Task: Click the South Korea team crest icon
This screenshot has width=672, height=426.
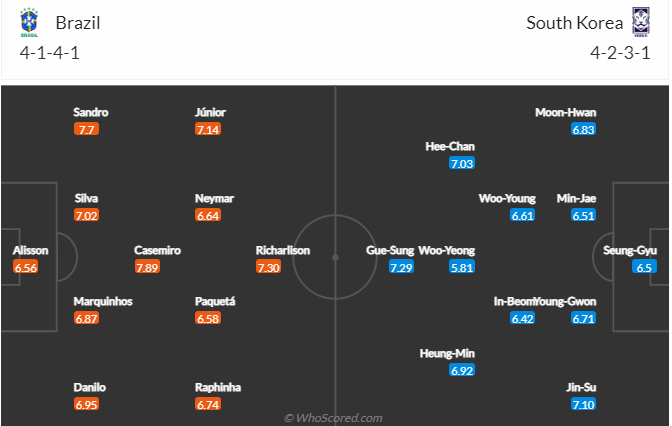Action: [641, 22]
